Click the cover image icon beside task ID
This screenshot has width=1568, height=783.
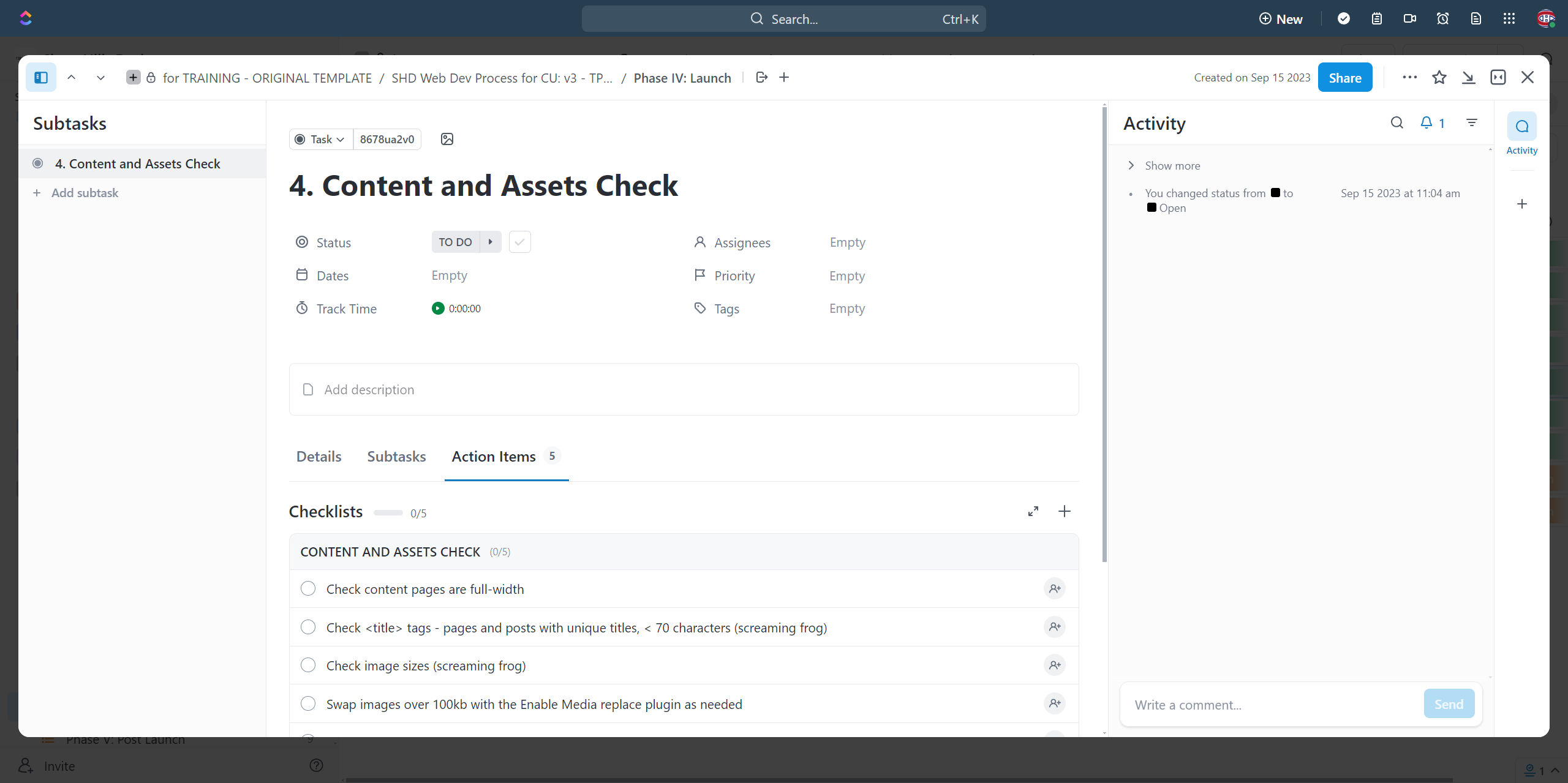tap(447, 139)
